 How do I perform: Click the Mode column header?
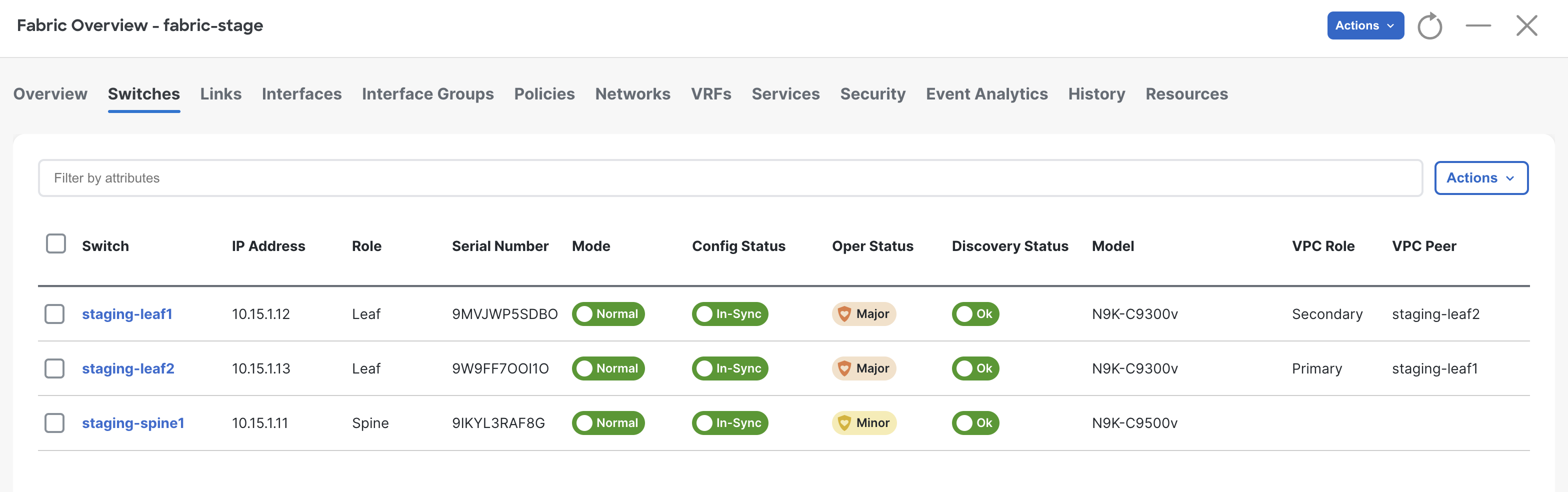coord(591,246)
